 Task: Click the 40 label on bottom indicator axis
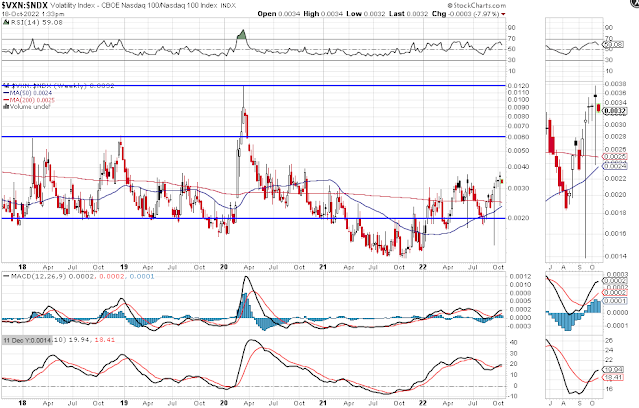pos(514,343)
